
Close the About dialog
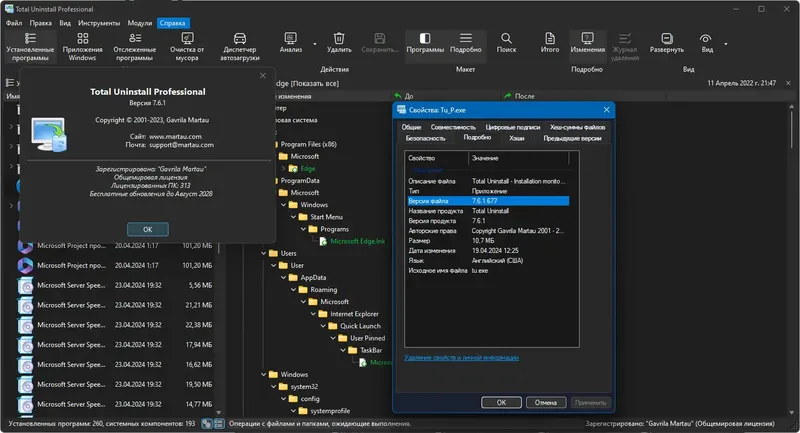pos(263,75)
